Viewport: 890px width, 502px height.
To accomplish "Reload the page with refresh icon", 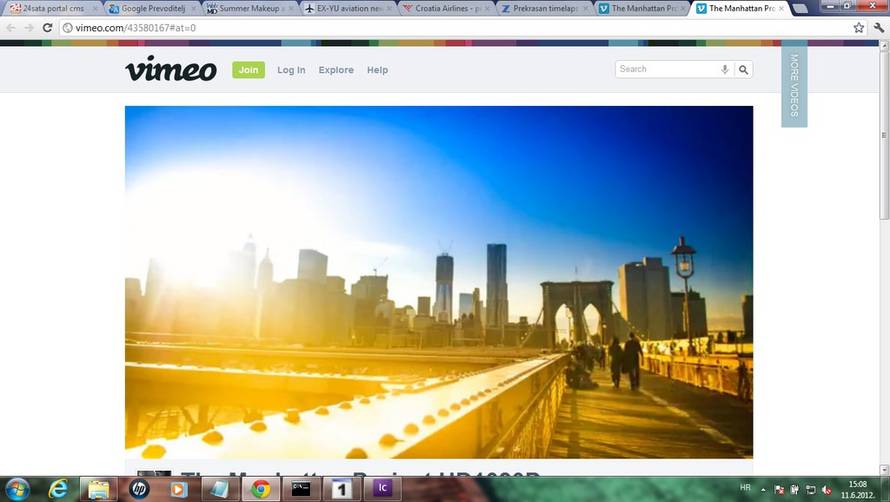I will pos(48,28).
